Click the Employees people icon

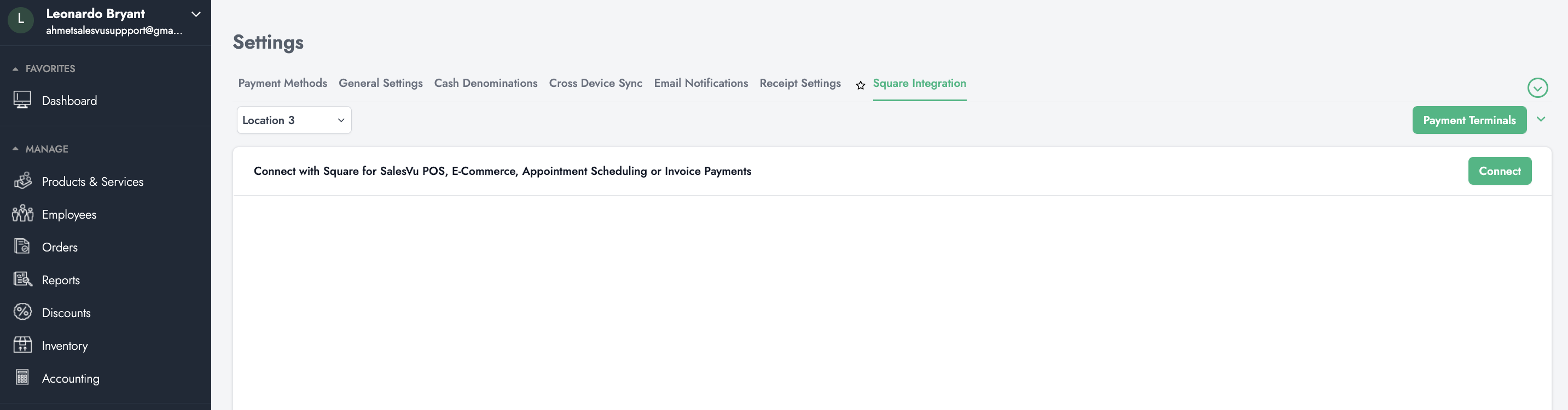pyautogui.click(x=22, y=214)
